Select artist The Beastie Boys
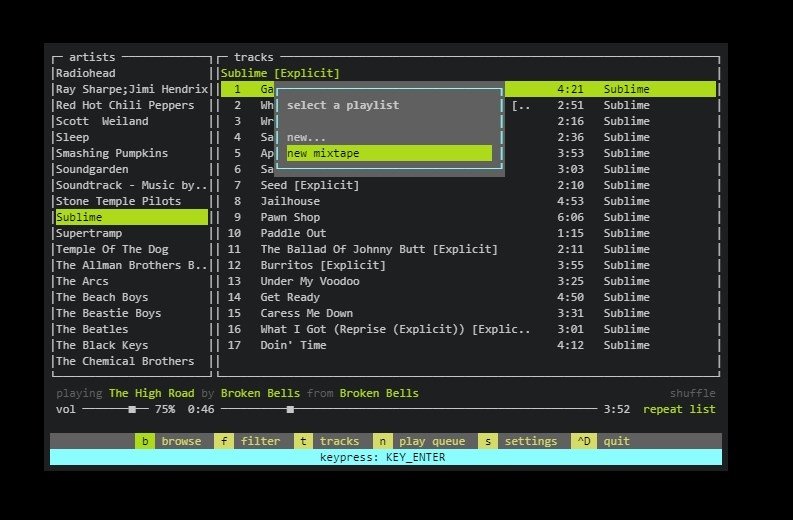793x520 pixels. click(x=131, y=313)
